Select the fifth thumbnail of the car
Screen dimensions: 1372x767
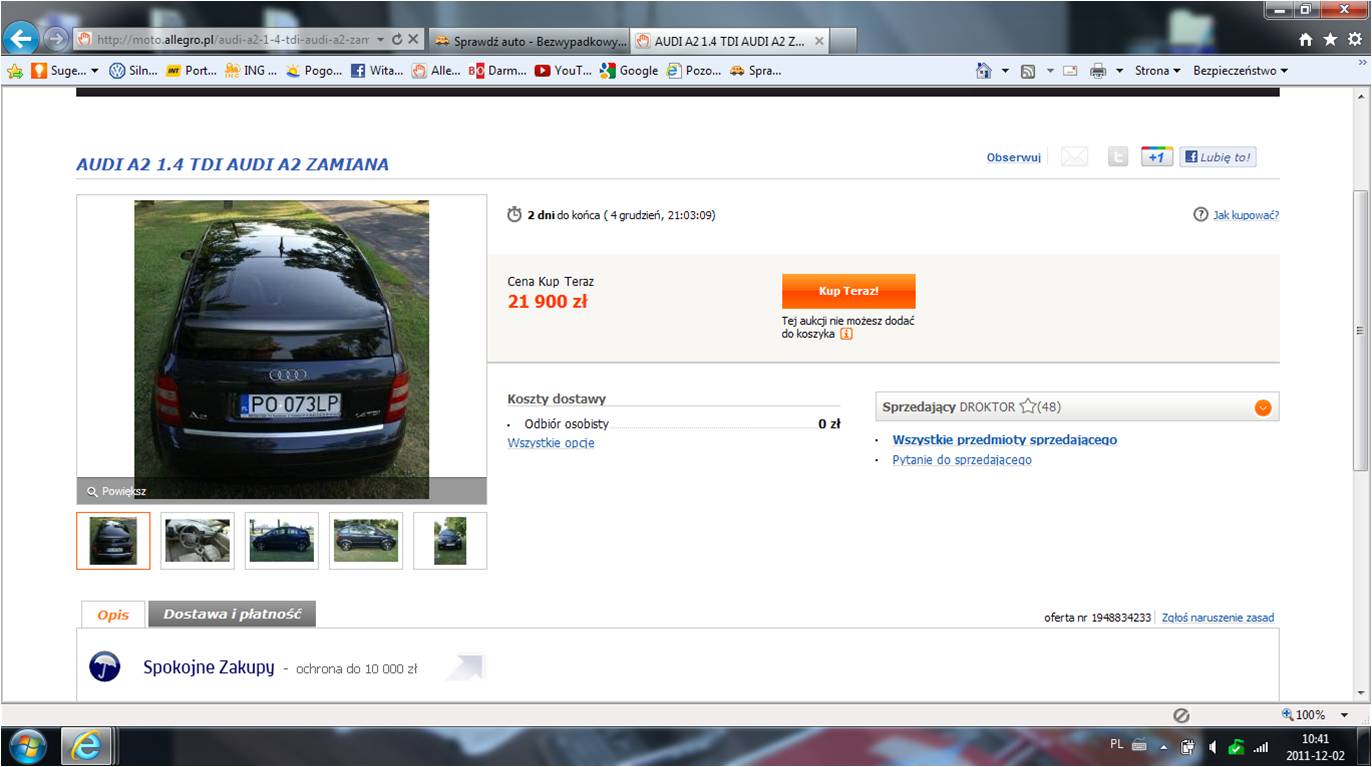click(x=450, y=541)
